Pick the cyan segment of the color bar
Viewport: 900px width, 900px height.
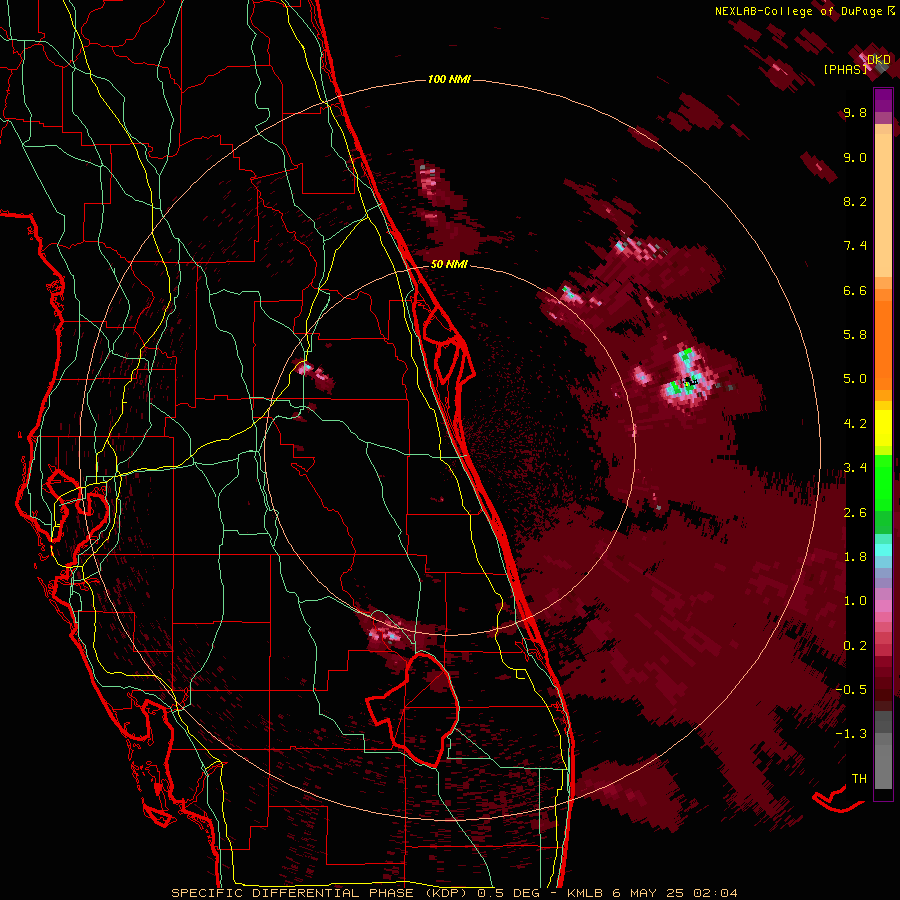883,550
